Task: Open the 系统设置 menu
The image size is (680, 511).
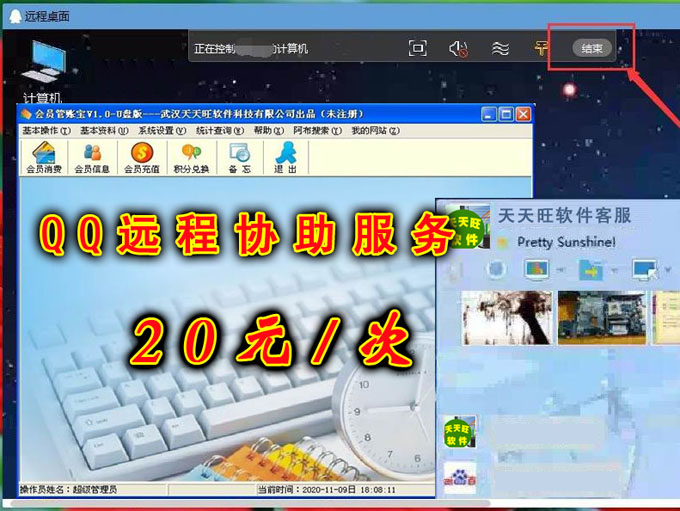Action: click(x=162, y=131)
